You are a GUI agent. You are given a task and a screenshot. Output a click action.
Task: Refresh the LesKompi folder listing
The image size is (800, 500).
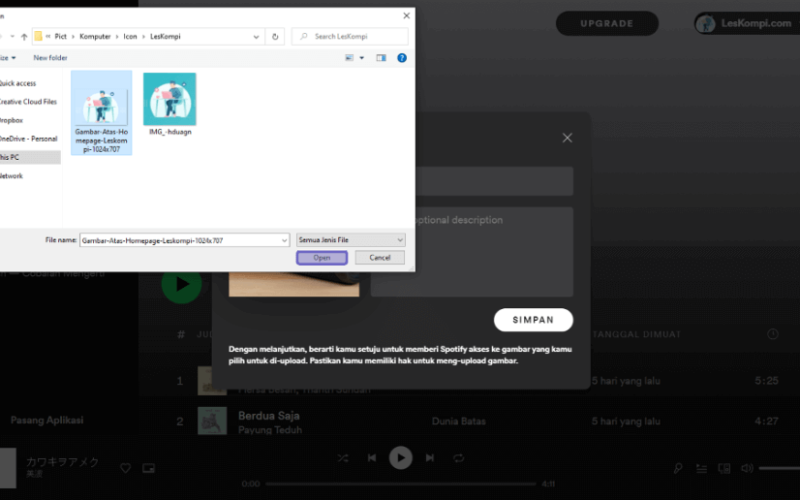(x=275, y=37)
